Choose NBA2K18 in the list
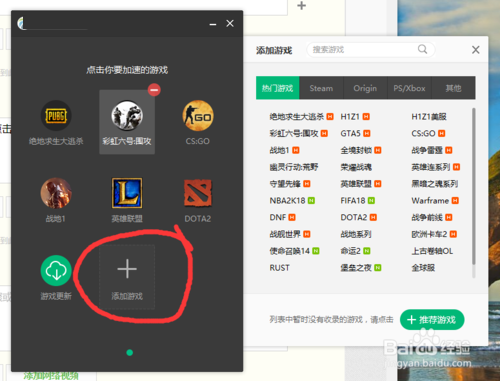This screenshot has width=500, height=381. (x=287, y=201)
